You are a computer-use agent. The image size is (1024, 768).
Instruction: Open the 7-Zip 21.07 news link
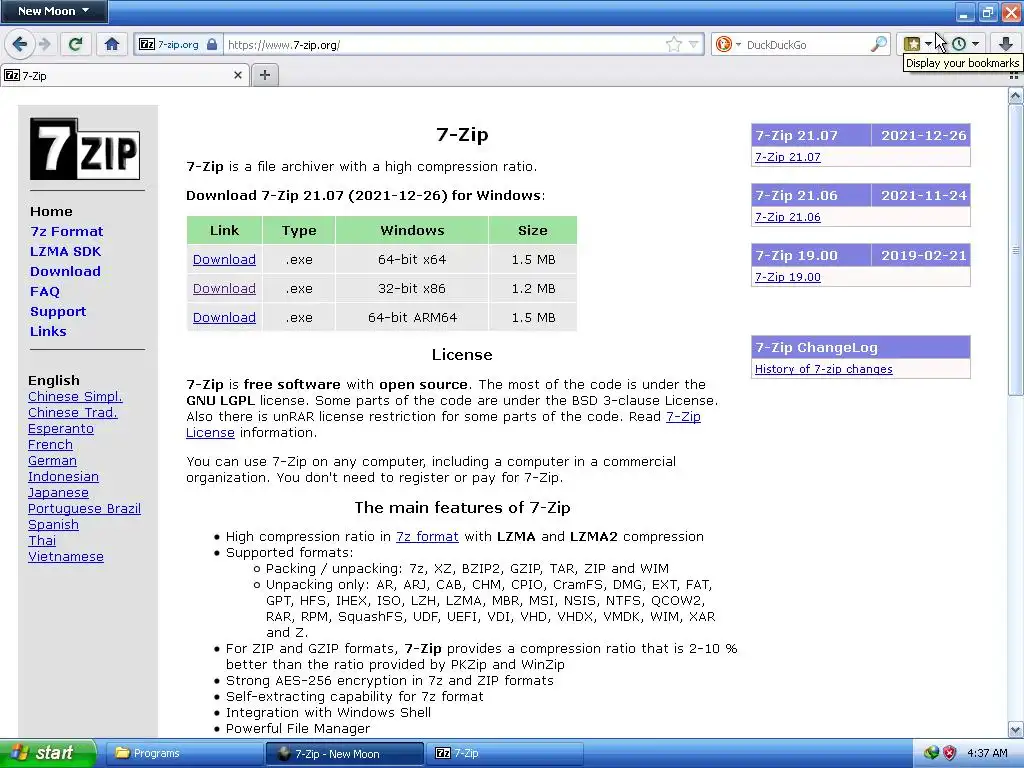(x=788, y=157)
